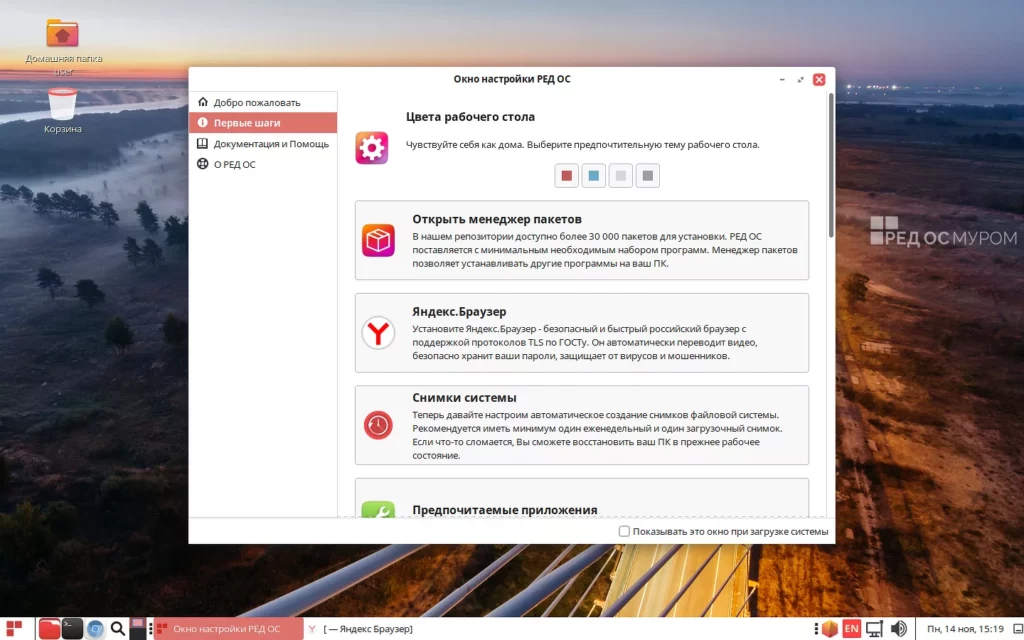This screenshot has width=1024, height=640.
Task: Choose the dark gray desktop theme swatch
Action: click(x=648, y=176)
